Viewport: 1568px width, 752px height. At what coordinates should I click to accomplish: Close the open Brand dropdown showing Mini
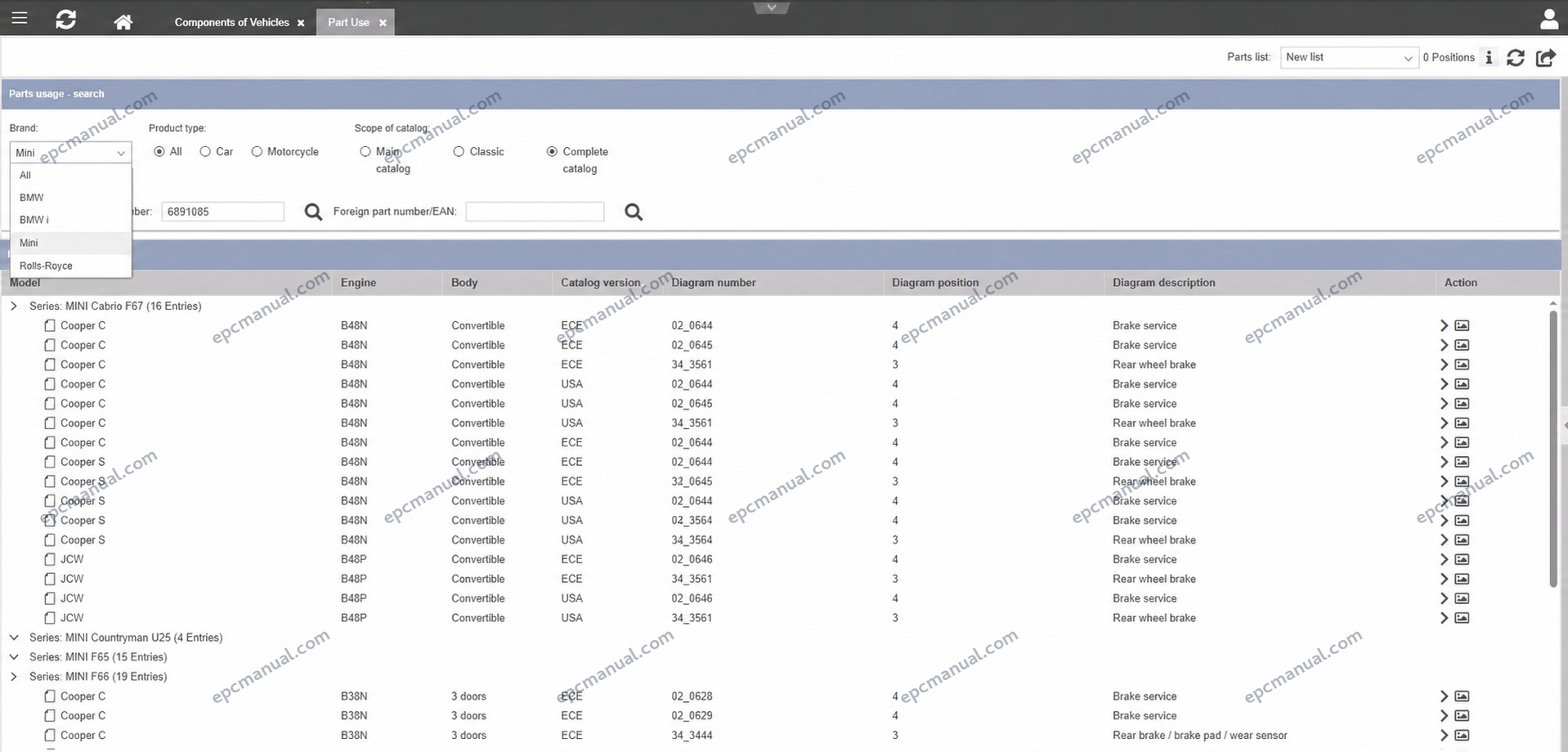click(70, 153)
